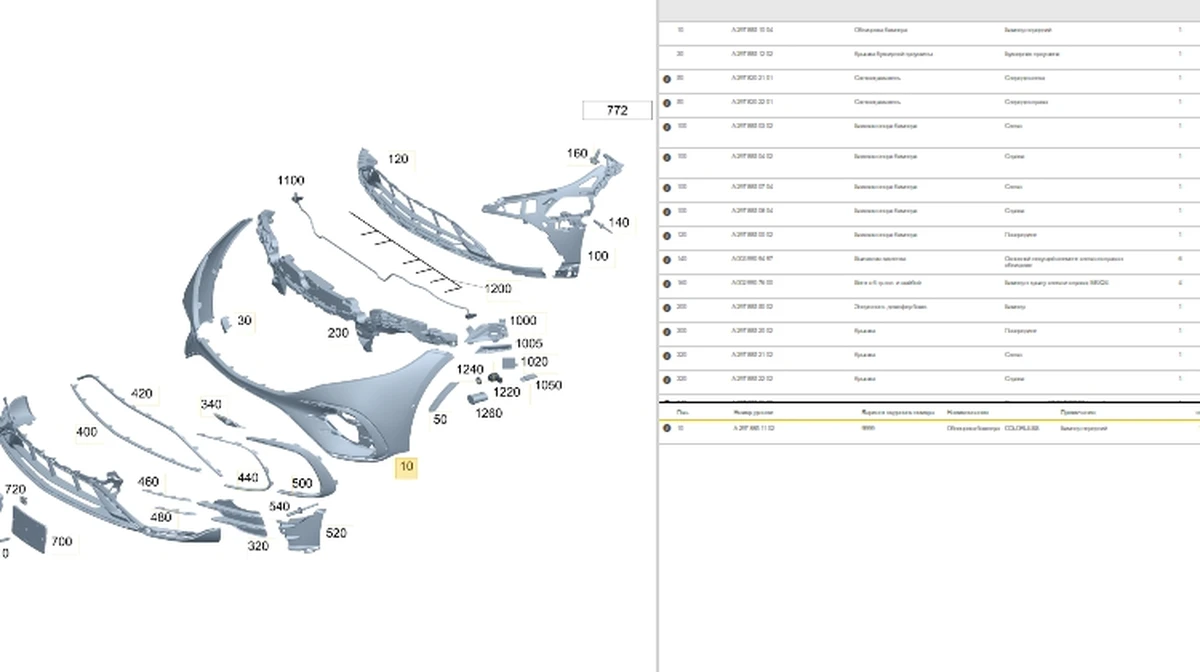1200x672 pixels.
Task: Click info icon on position 300 row
Action: [x=667, y=331]
